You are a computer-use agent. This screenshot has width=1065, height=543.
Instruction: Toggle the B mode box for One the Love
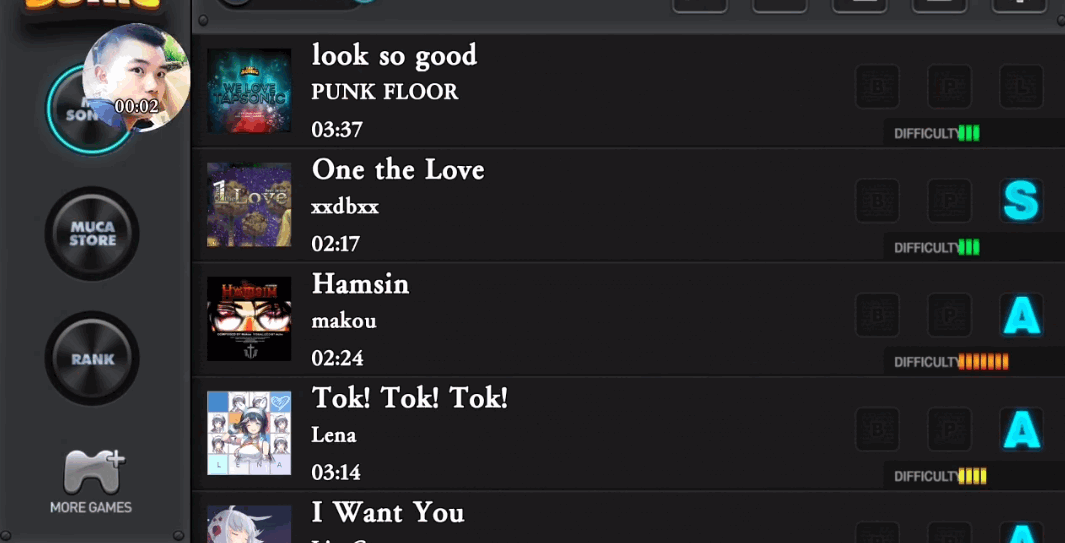pos(877,200)
